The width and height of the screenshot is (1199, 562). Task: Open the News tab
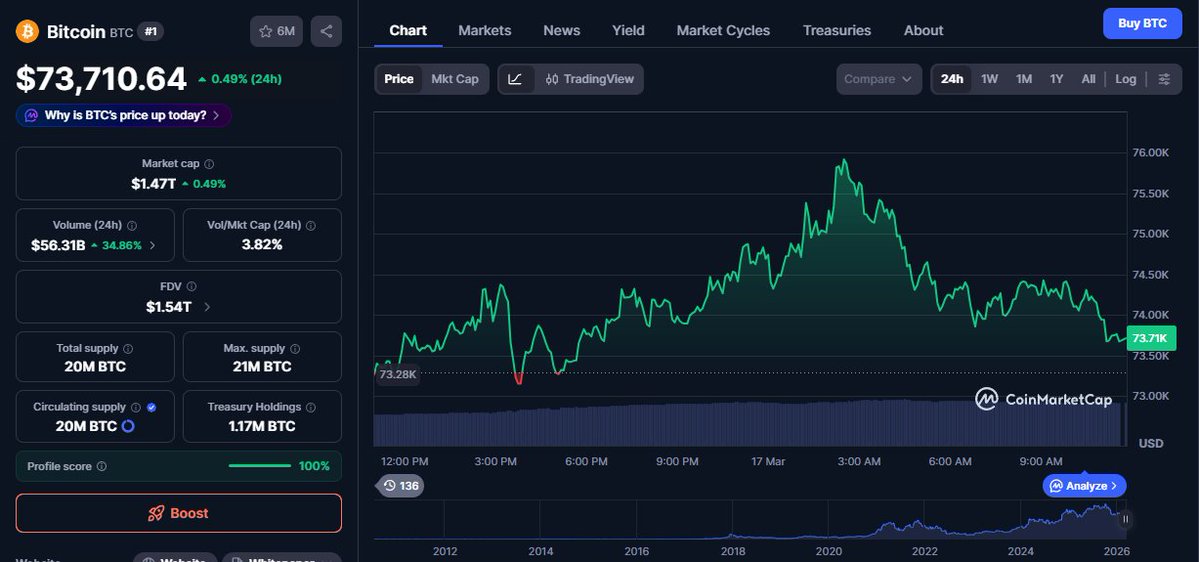click(x=562, y=31)
